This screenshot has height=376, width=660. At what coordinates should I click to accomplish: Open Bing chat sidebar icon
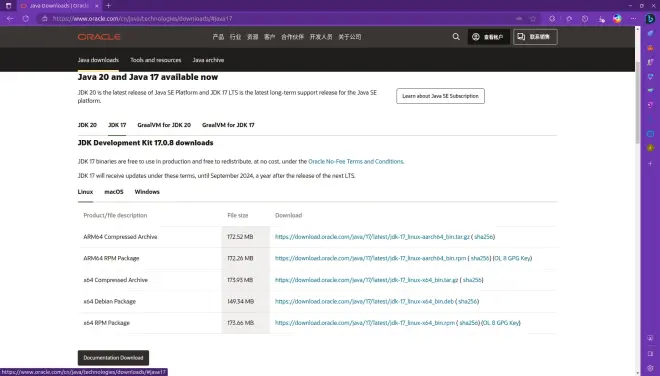coord(650,19)
